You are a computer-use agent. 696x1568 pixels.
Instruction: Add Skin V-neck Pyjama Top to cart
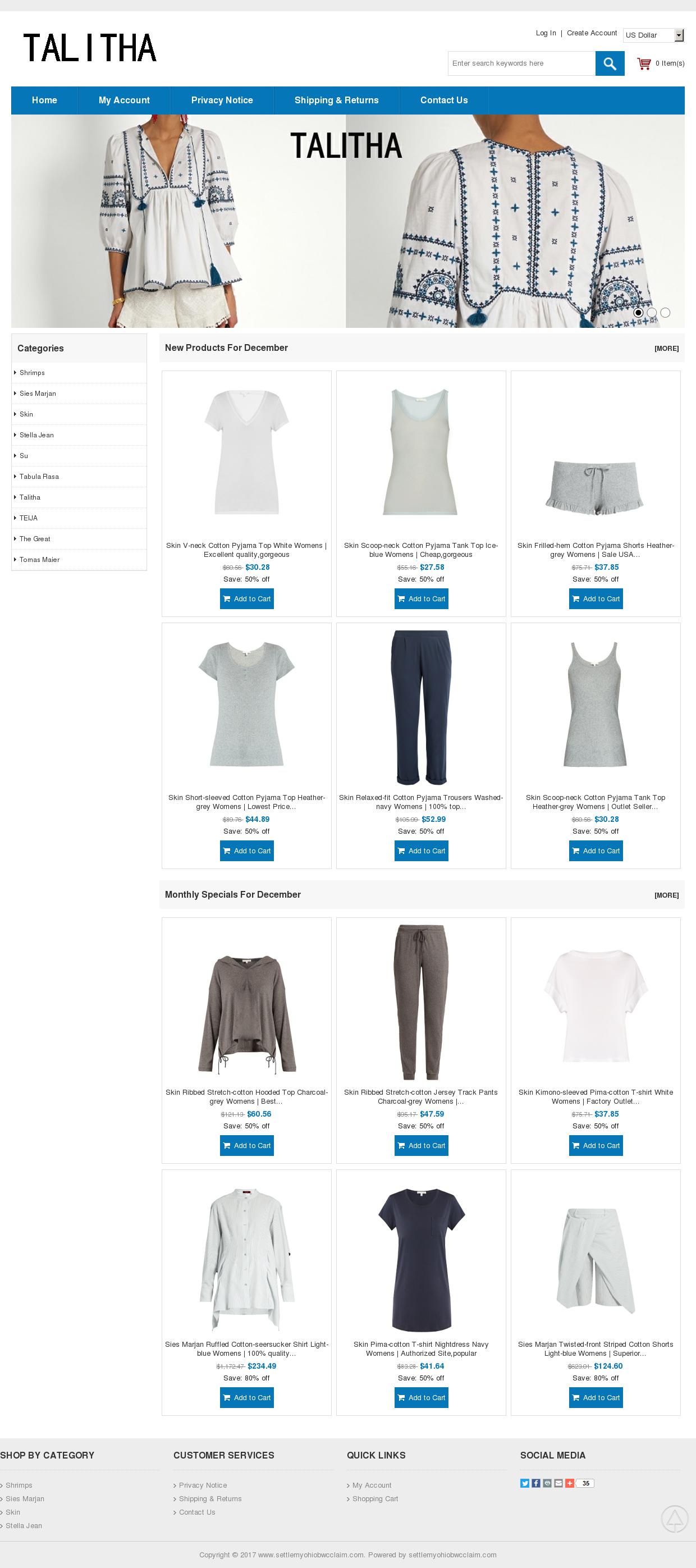(x=246, y=599)
